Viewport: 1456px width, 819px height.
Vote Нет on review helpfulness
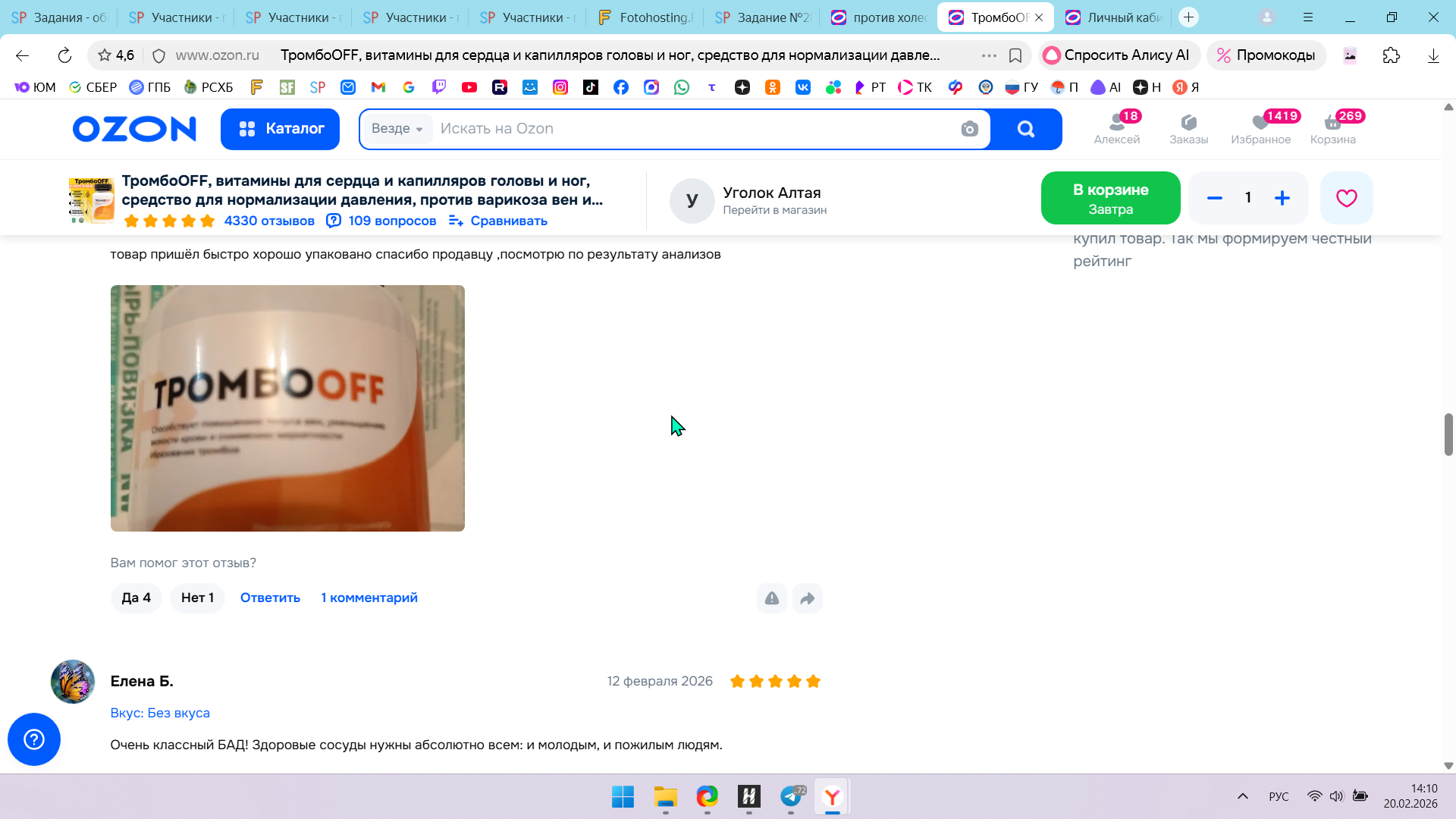coord(197,598)
